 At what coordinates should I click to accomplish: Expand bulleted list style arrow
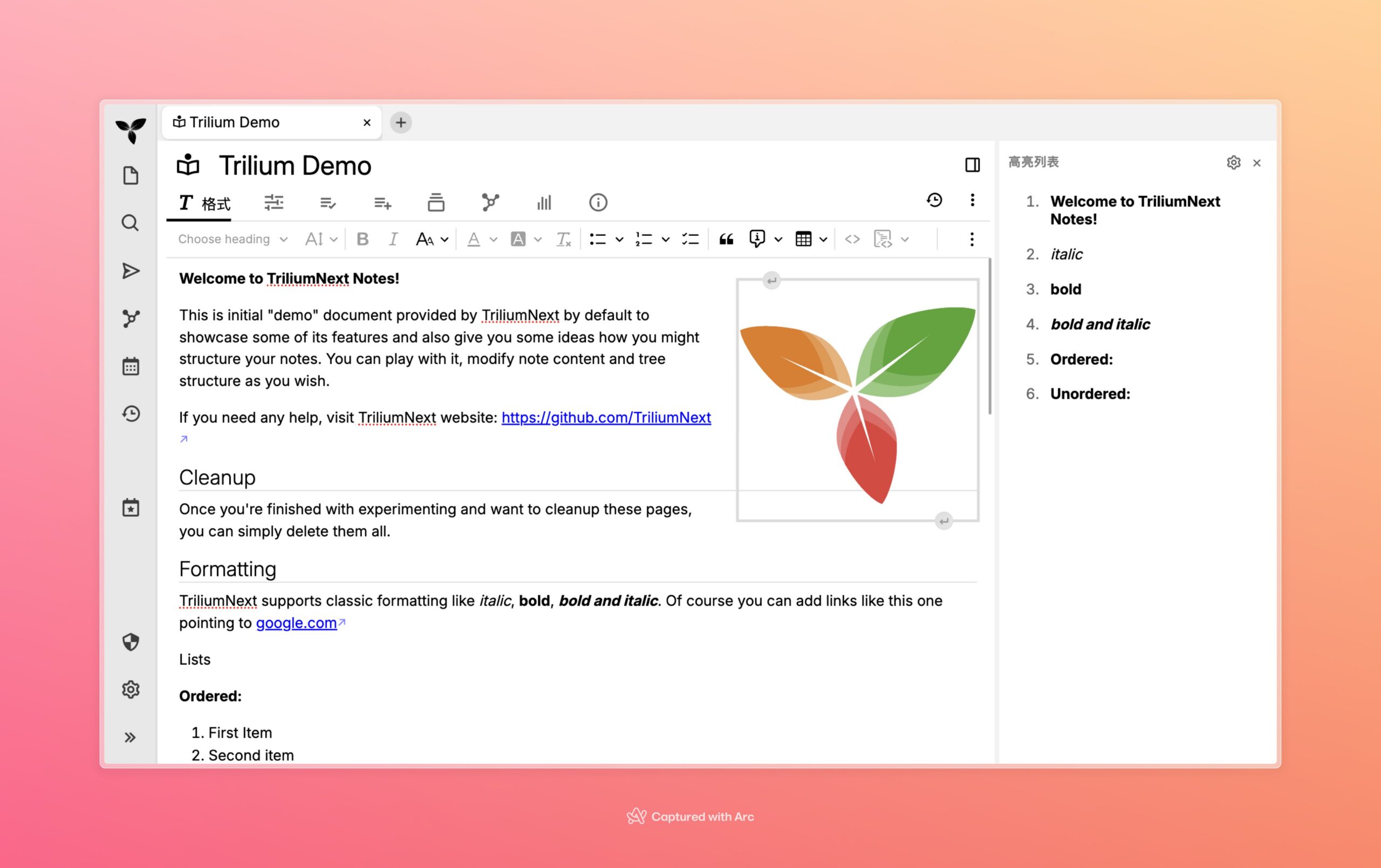point(619,240)
